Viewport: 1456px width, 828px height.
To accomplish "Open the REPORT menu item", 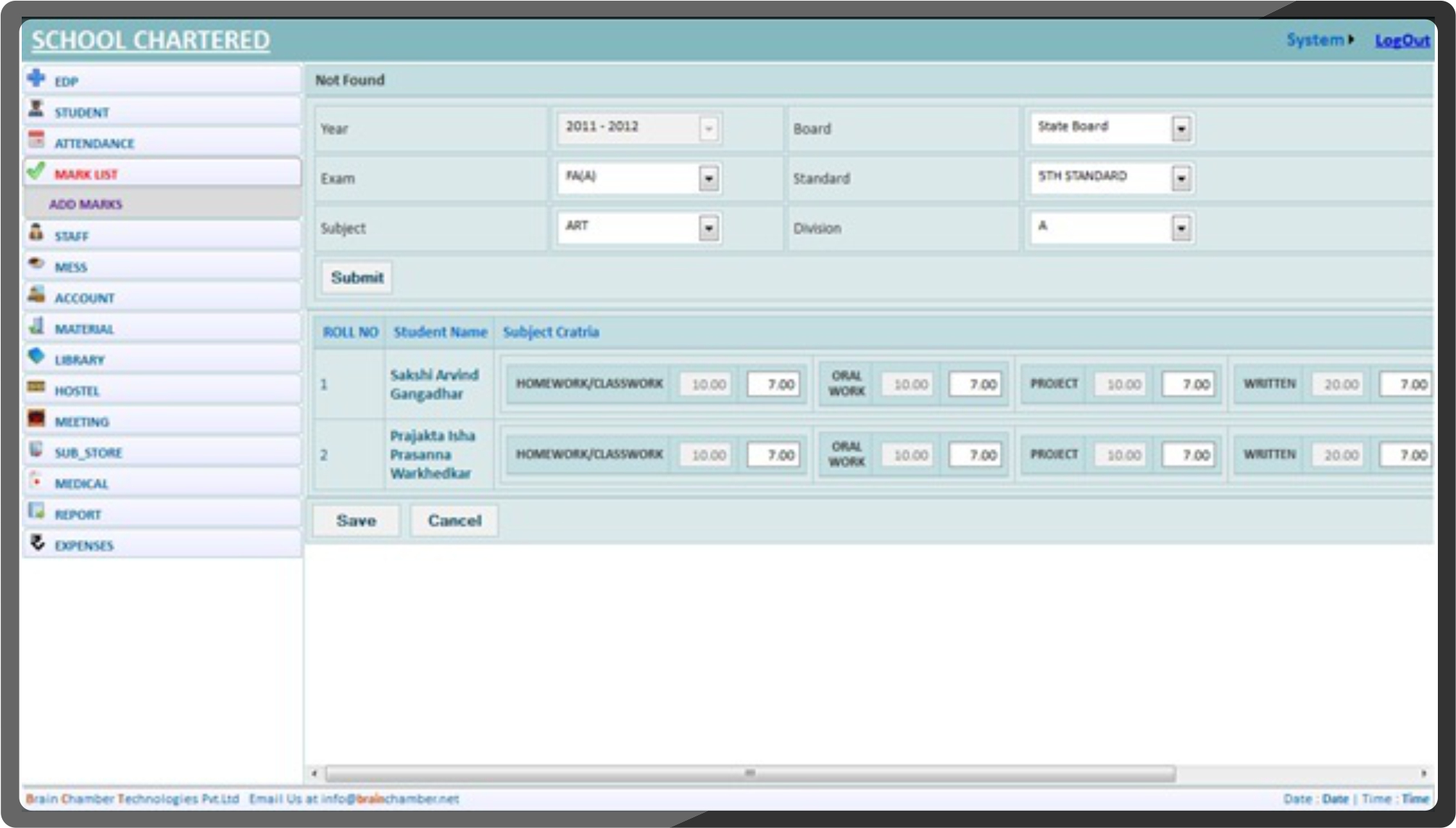I will tap(162, 513).
